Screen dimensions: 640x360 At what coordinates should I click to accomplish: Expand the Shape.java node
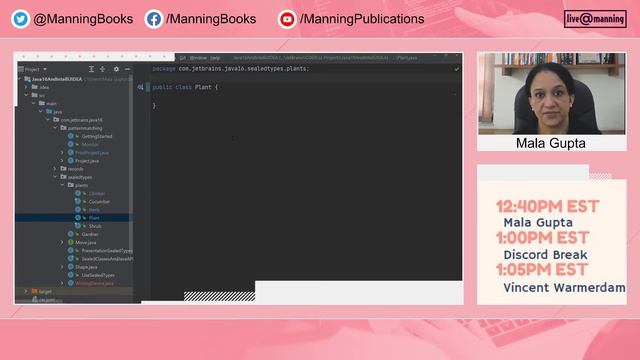[62, 267]
